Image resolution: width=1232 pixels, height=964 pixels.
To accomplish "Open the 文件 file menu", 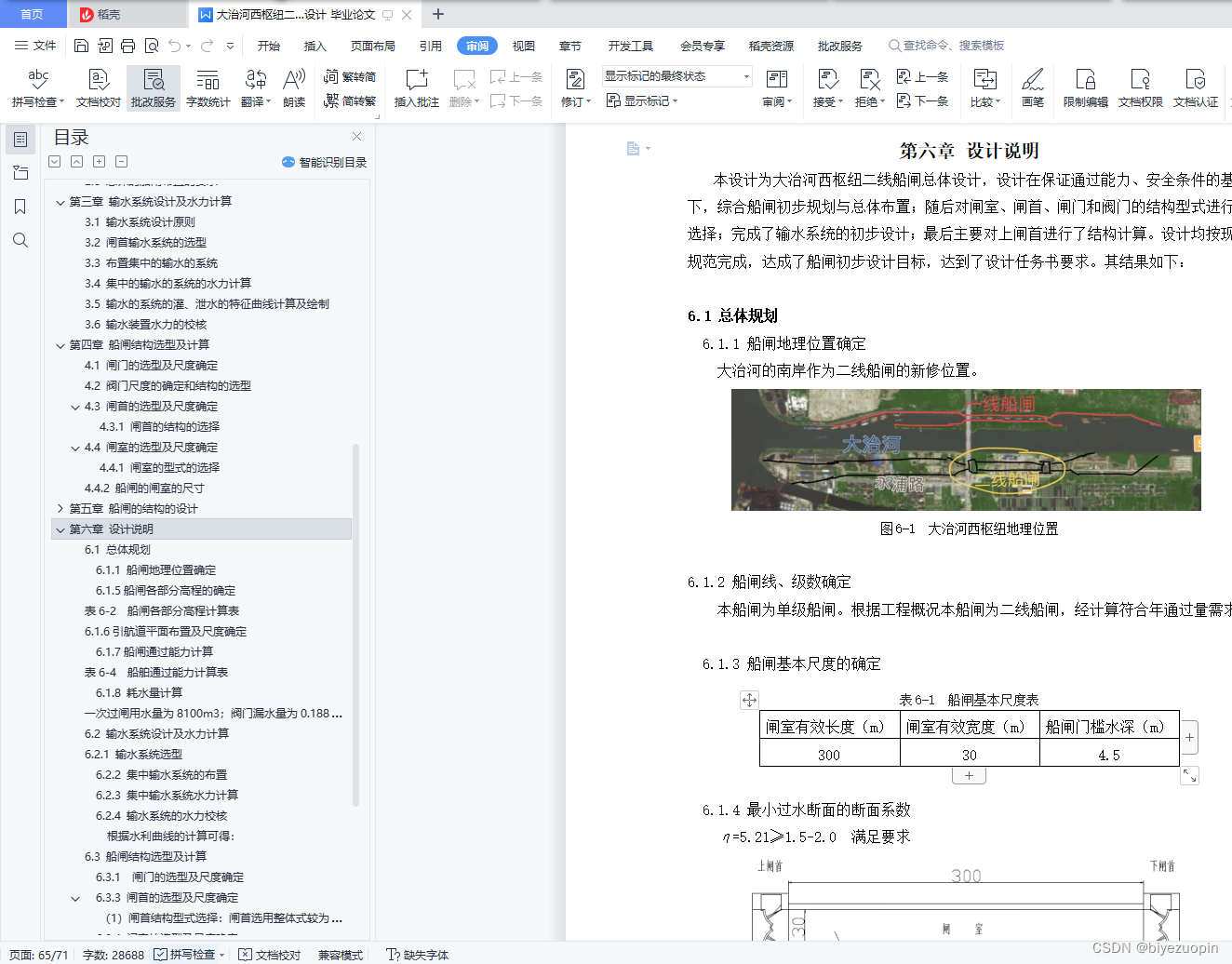I will 35,46.
